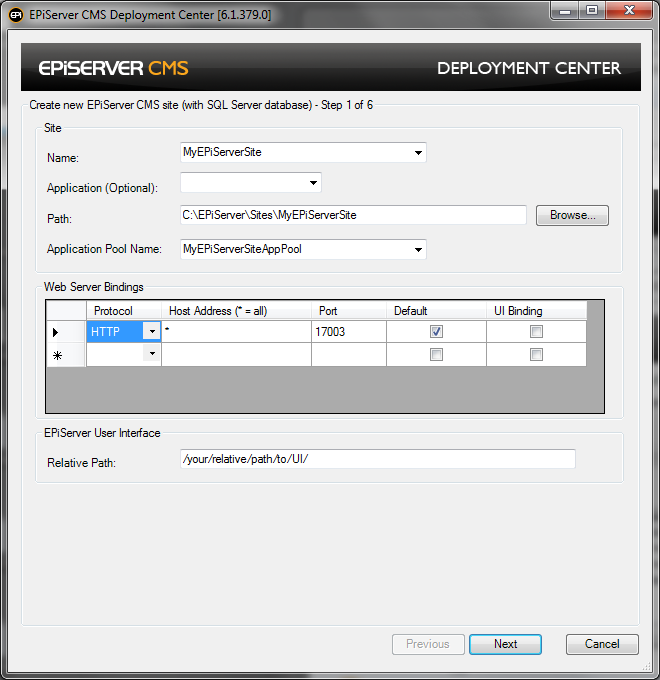This screenshot has width=660, height=680.
Task: Enable UI Binding for the HTTP row
Action: 536,332
